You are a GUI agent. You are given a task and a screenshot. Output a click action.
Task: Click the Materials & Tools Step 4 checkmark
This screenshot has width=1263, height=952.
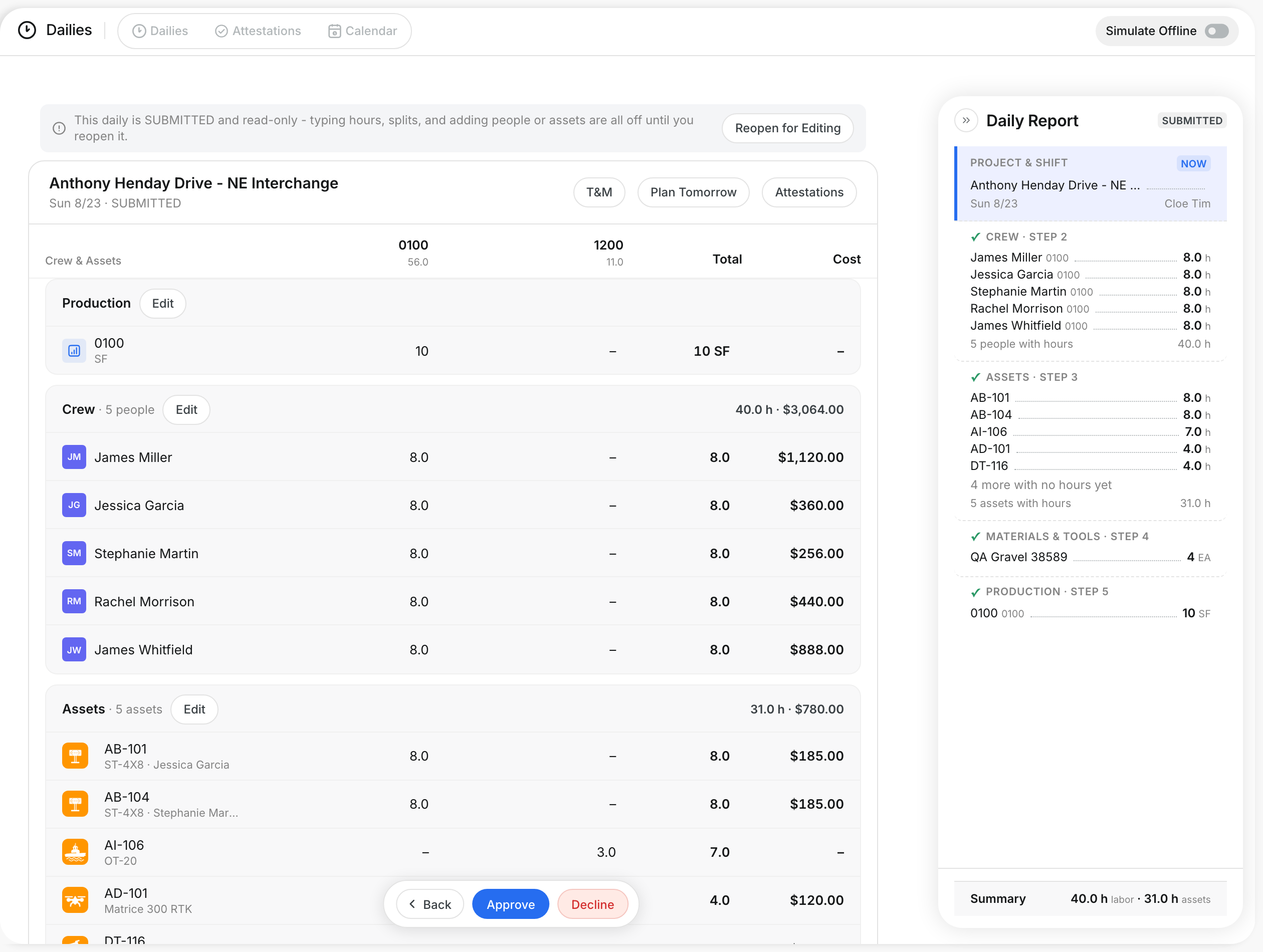(976, 537)
